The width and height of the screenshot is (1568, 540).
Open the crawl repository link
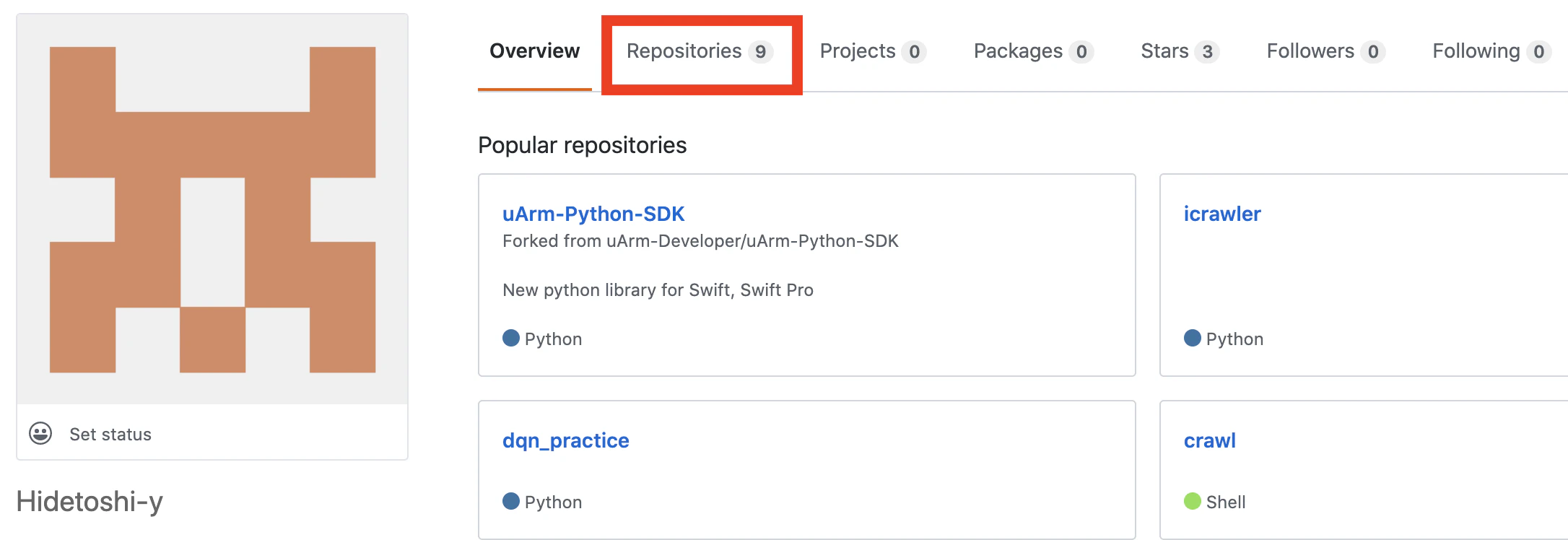[1210, 440]
